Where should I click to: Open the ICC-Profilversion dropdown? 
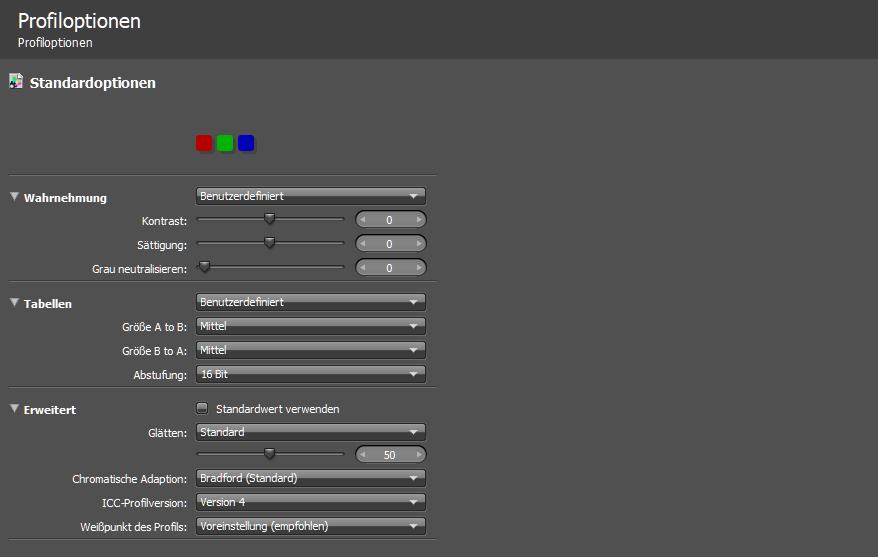click(x=311, y=502)
